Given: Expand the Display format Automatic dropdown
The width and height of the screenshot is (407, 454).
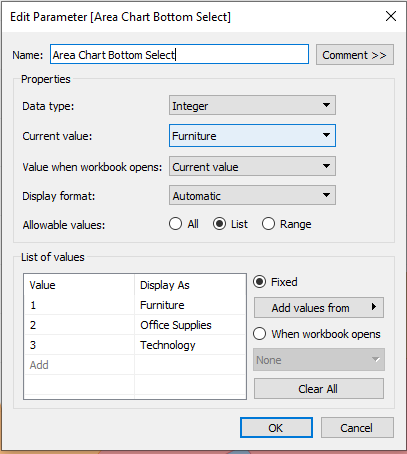Looking at the screenshot, I should (x=252, y=195).
